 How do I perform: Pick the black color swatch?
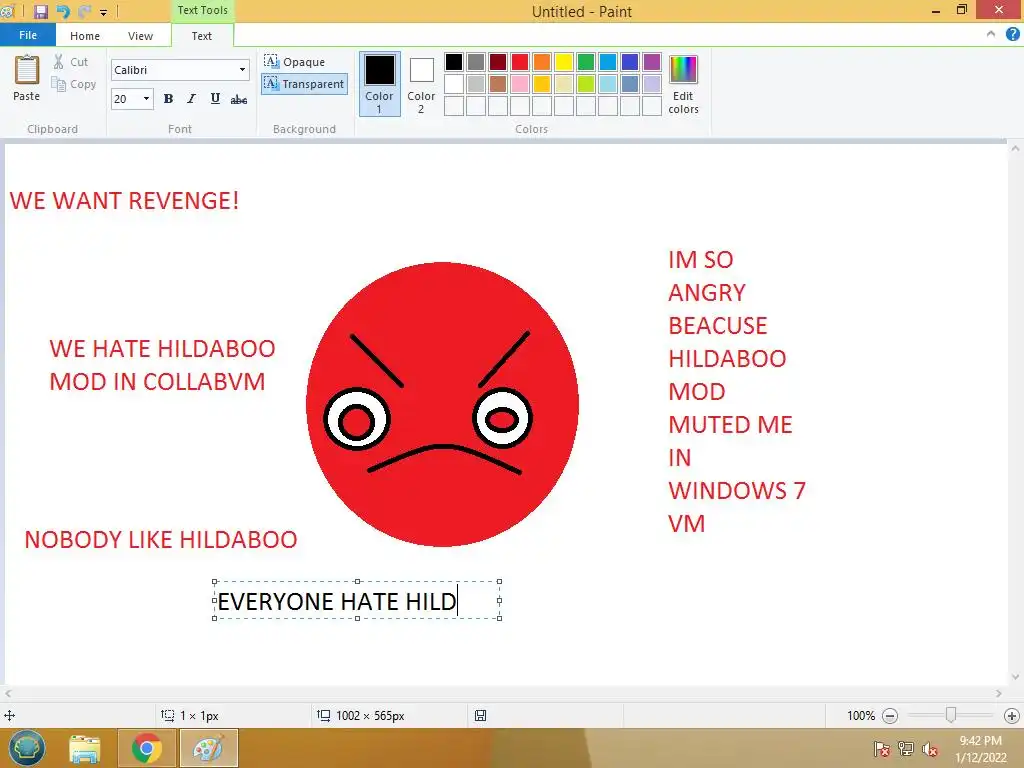[454, 62]
